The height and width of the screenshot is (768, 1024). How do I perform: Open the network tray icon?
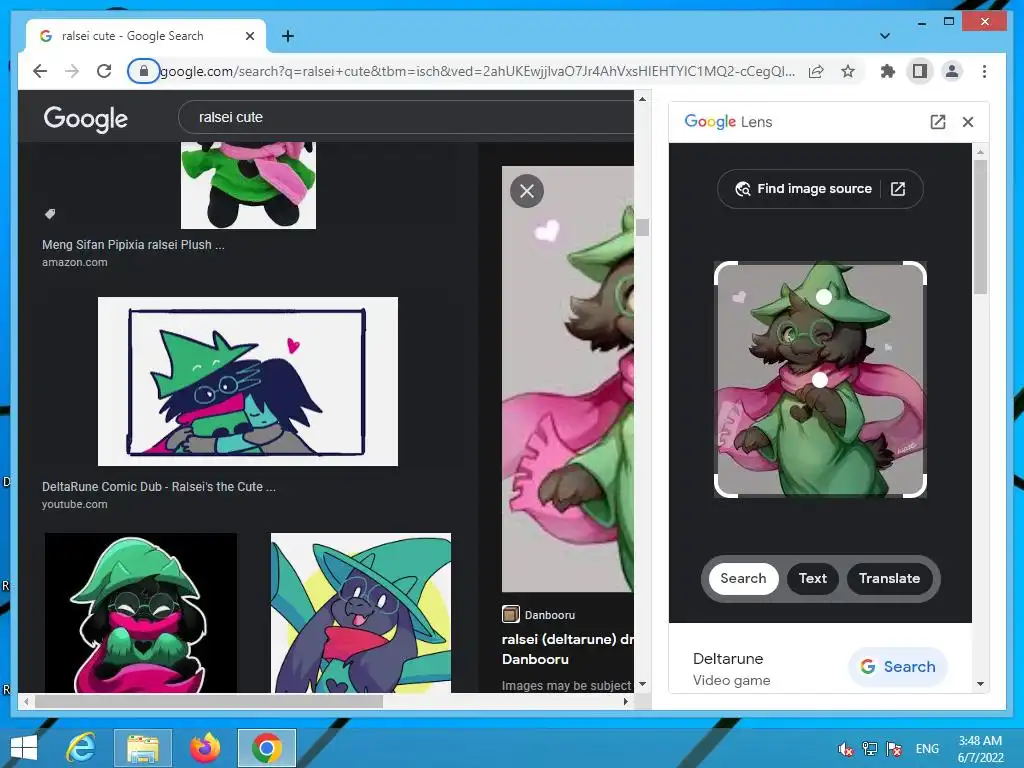[x=870, y=749]
